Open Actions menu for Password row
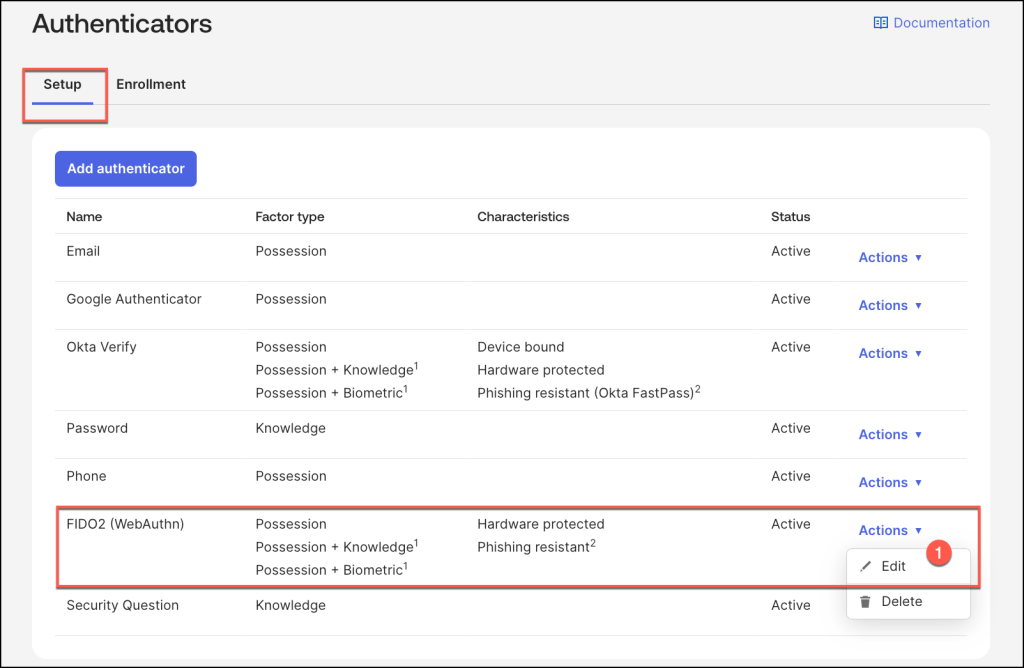This screenshot has height=668, width=1024. tap(889, 434)
